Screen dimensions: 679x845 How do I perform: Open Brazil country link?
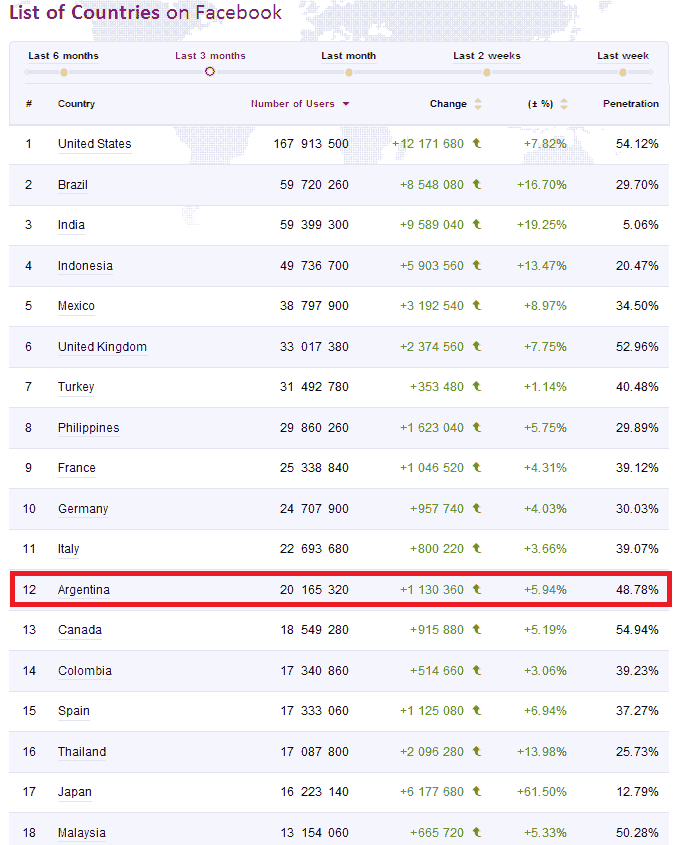pos(73,185)
